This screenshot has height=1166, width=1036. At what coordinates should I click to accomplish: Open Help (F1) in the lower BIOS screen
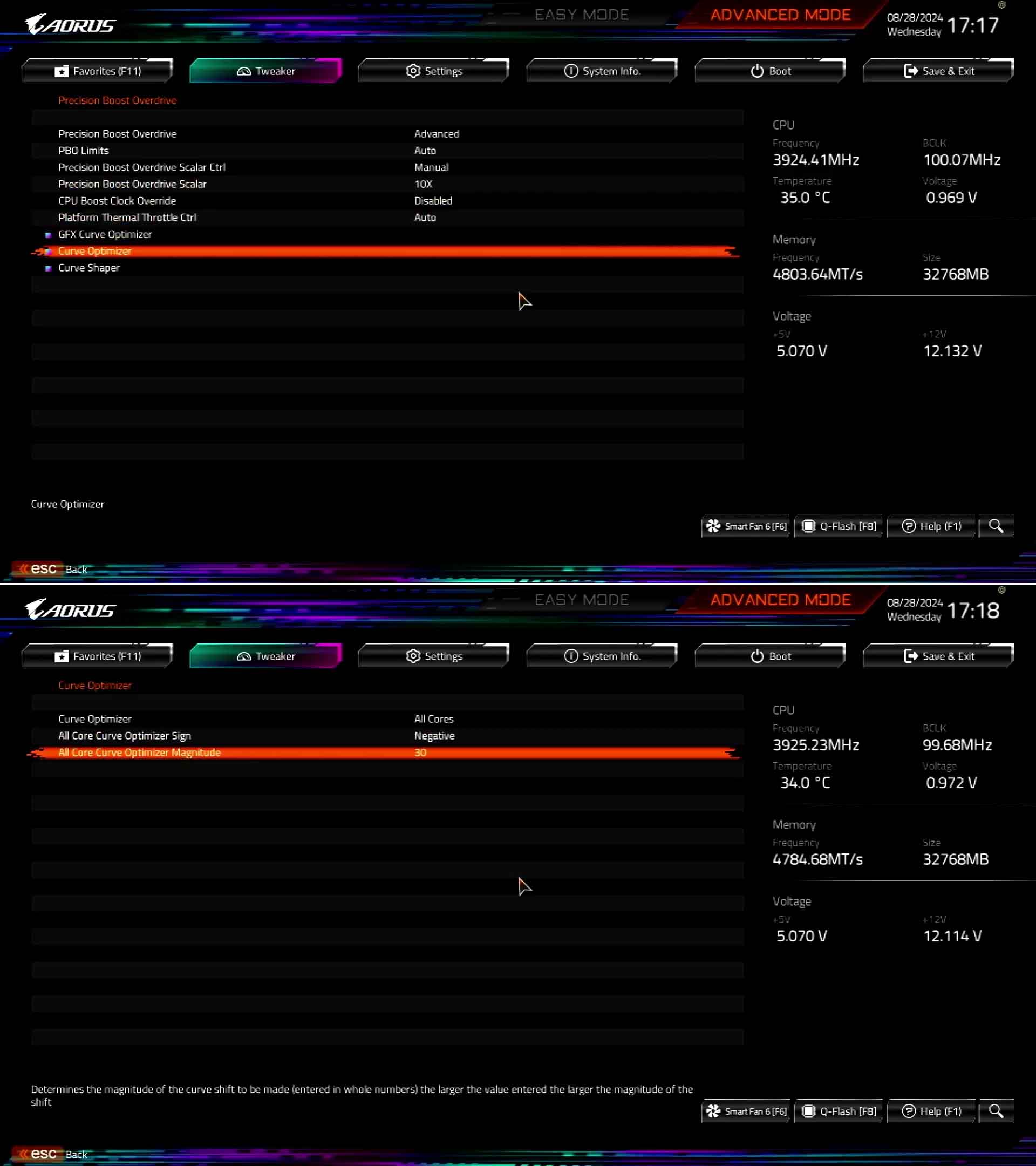931,1111
